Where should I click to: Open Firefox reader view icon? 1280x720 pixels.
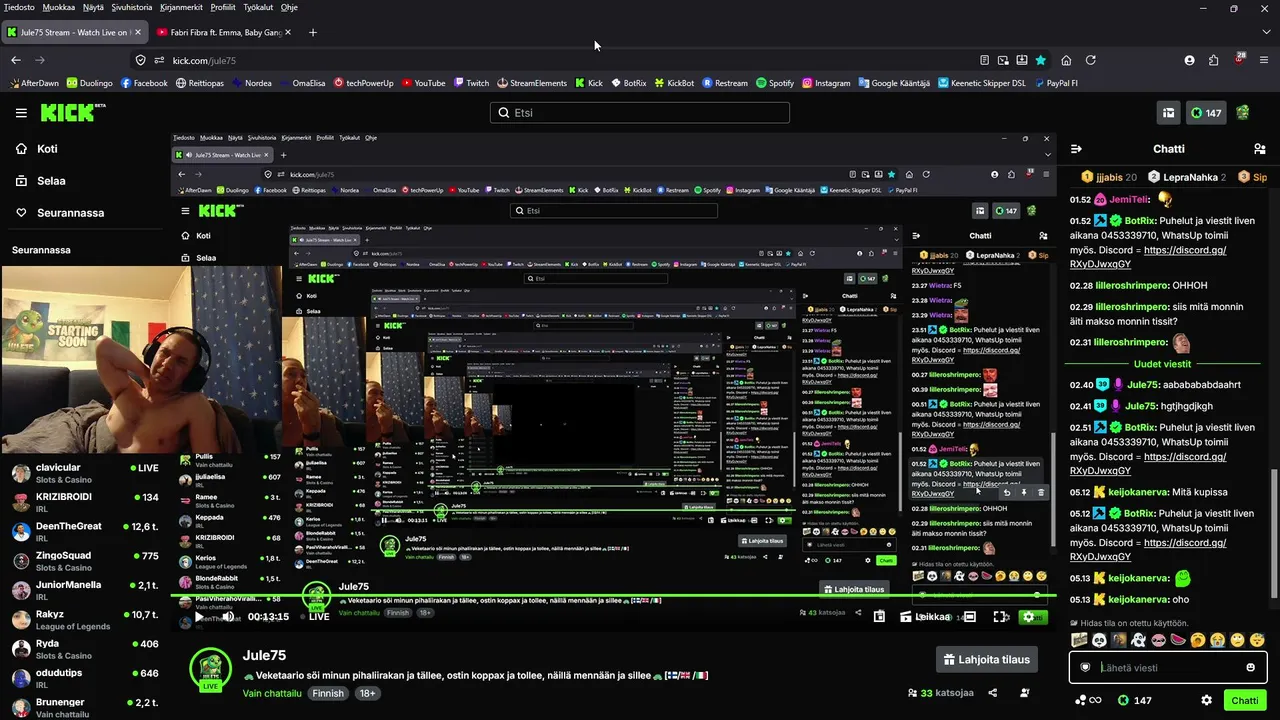(984, 60)
